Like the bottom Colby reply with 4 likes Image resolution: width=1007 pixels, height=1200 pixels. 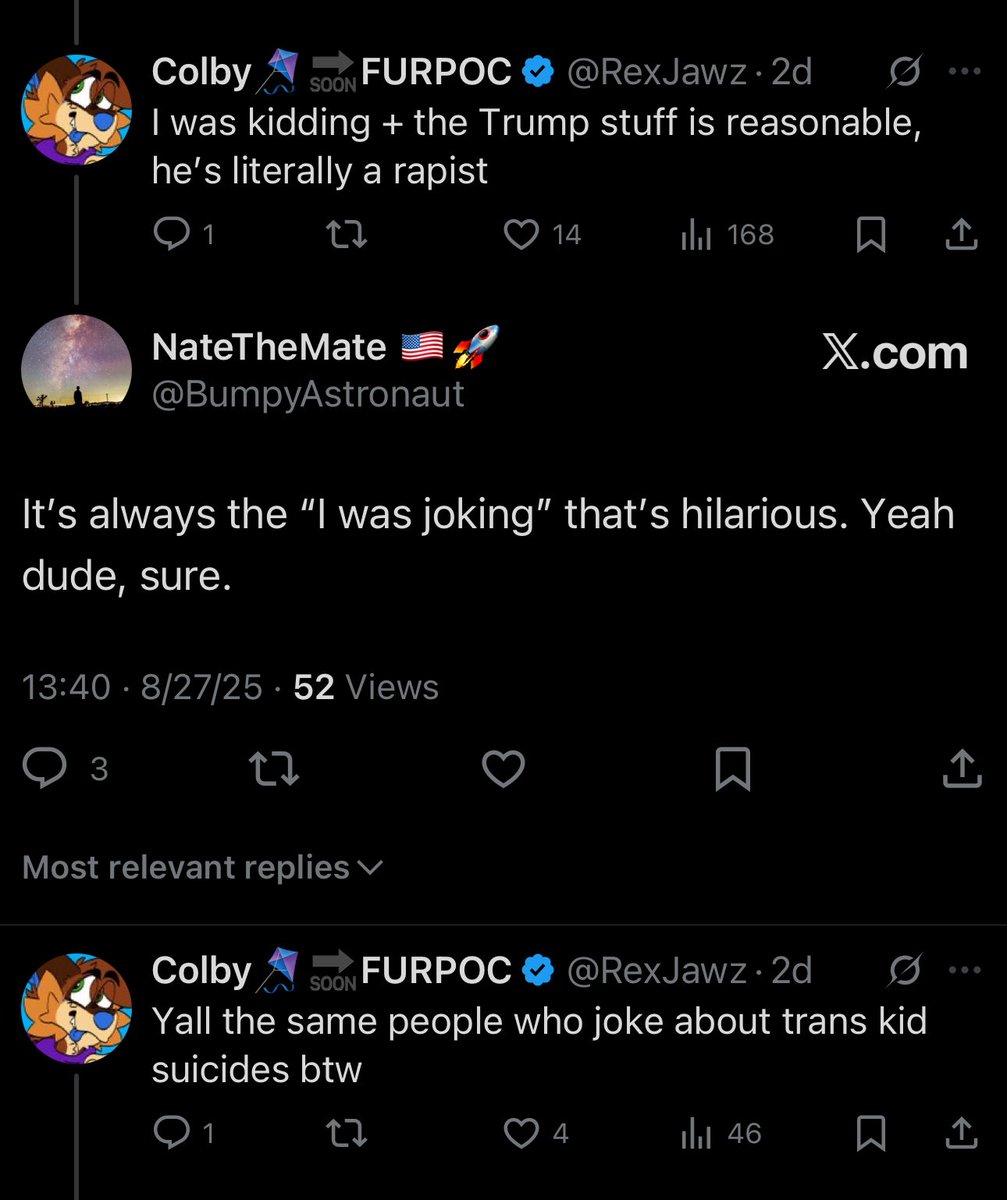[535, 1133]
